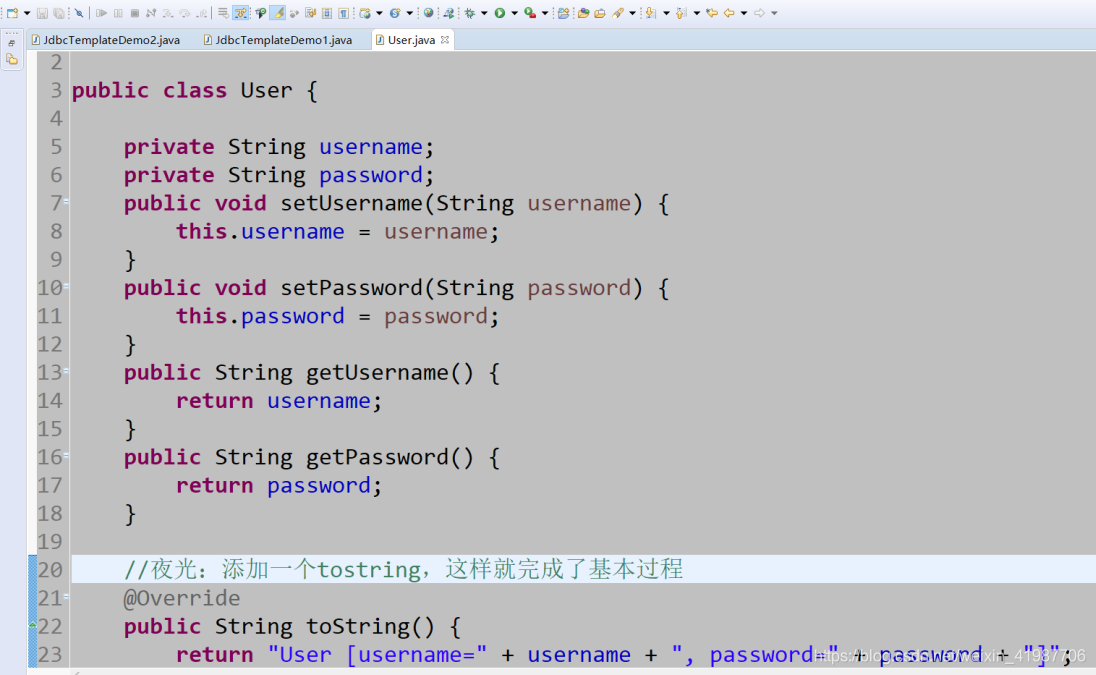Viewport: 1096px width, 675px height.
Task: Click the Search flashlight icon
Action: tap(618, 13)
